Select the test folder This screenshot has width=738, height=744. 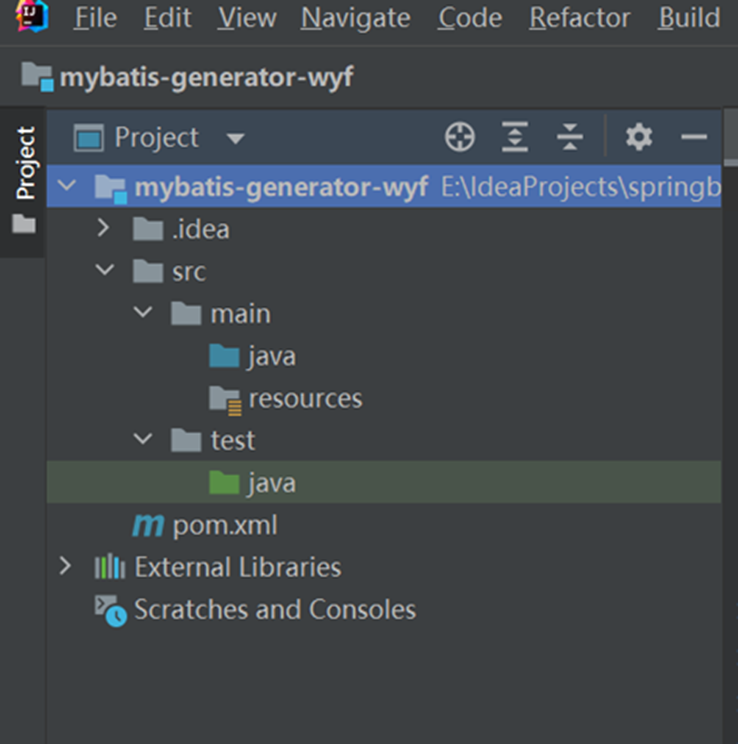tap(233, 441)
